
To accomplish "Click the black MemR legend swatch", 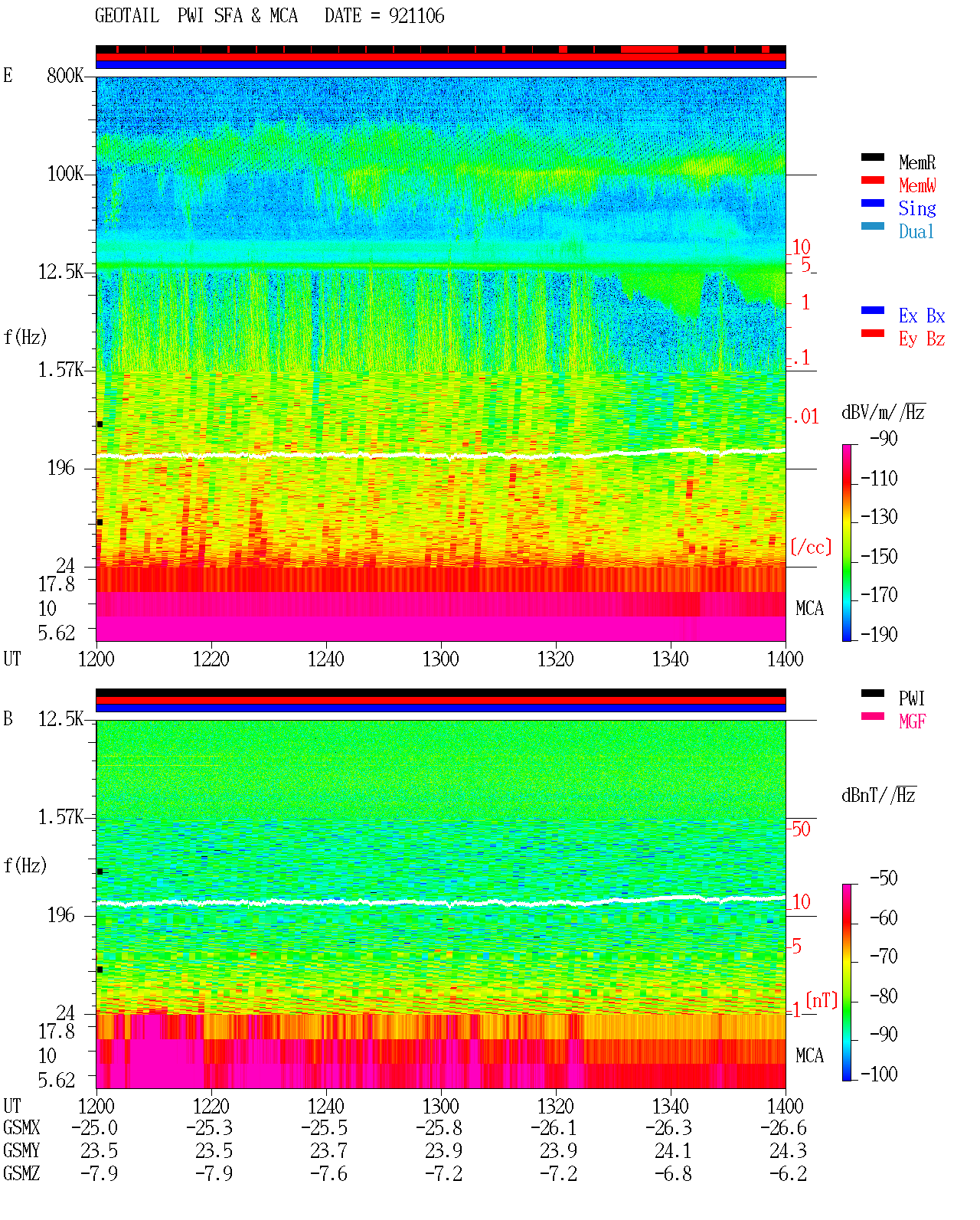I will (x=872, y=157).
